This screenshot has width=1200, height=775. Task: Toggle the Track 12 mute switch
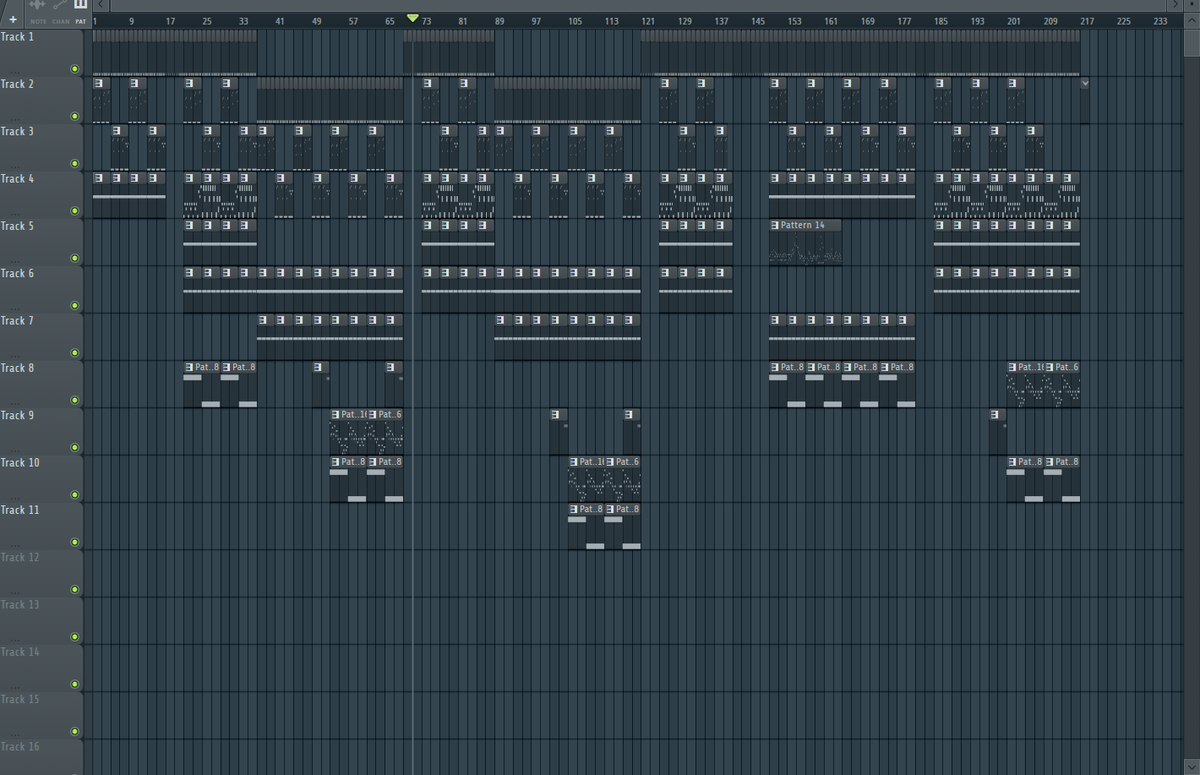[x=75, y=589]
